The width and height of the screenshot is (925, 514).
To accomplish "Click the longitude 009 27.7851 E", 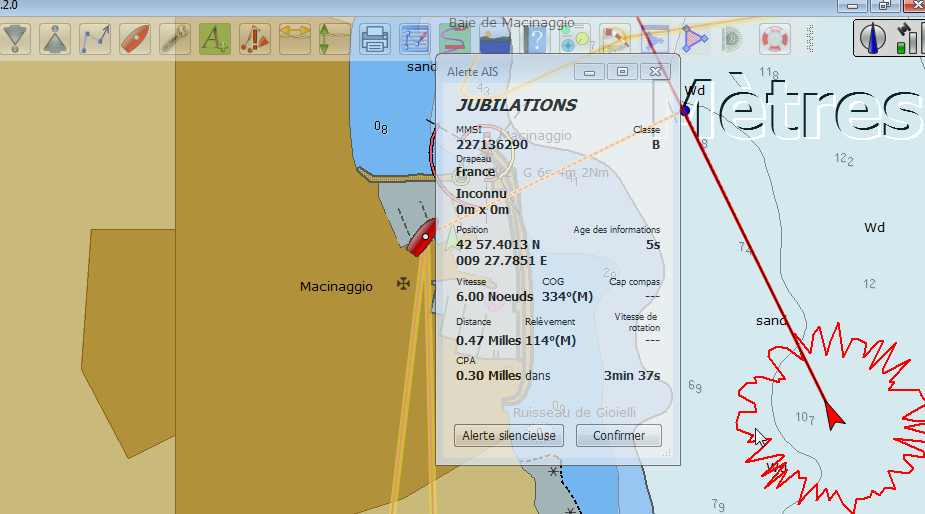I will [x=501, y=260].
